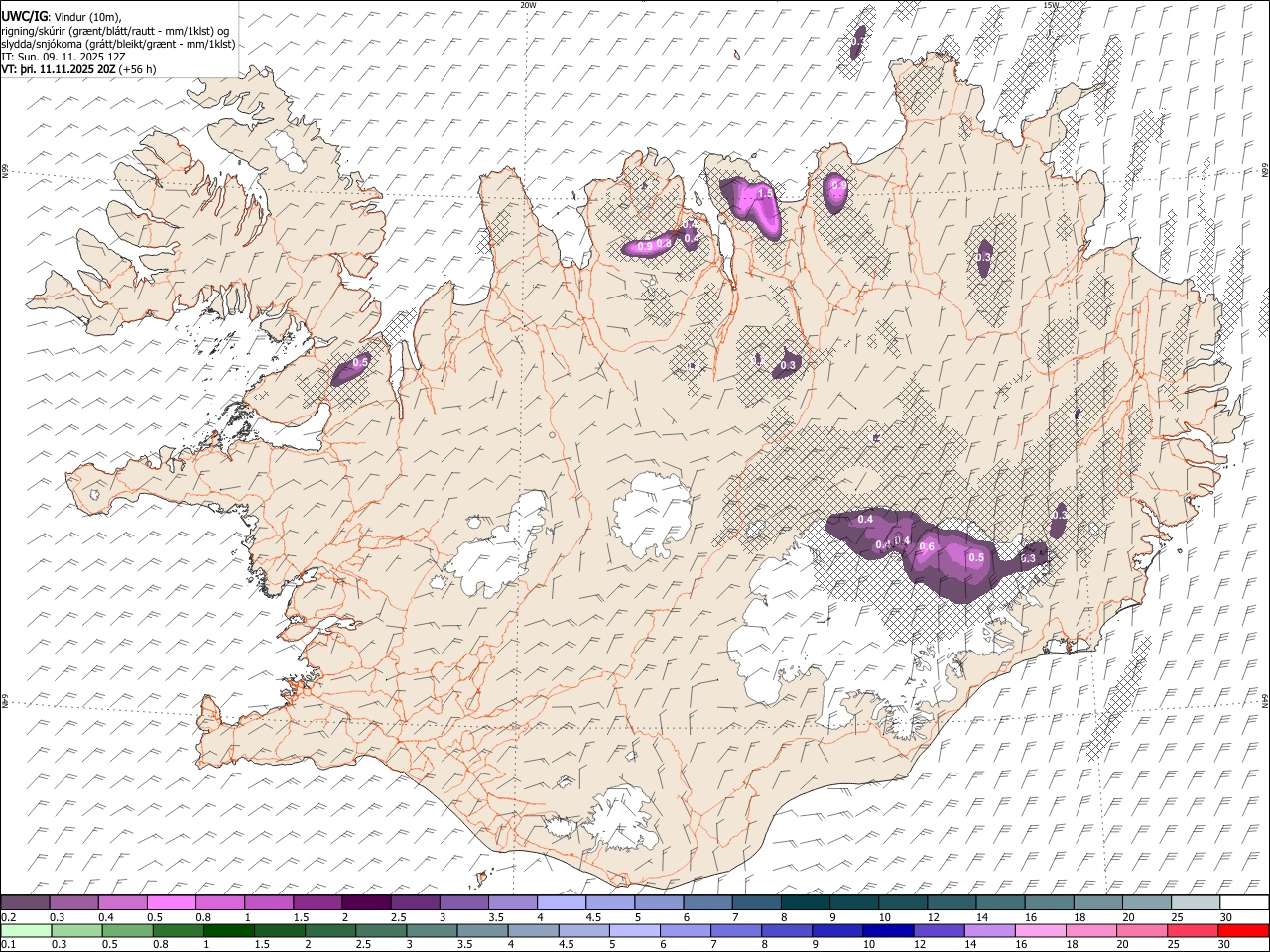Image resolution: width=1270 pixels, height=952 pixels.
Task: Click the bottom-row legend swatch labeled 14
Action: [x=989, y=930]
